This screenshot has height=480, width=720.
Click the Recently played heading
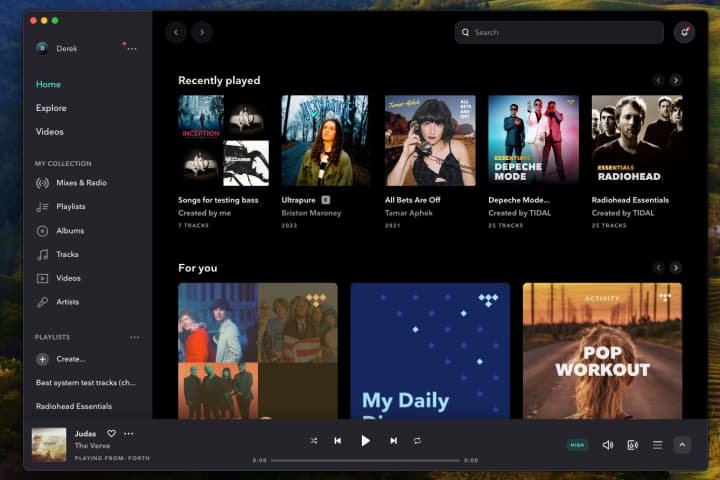[x=219, y=81]
